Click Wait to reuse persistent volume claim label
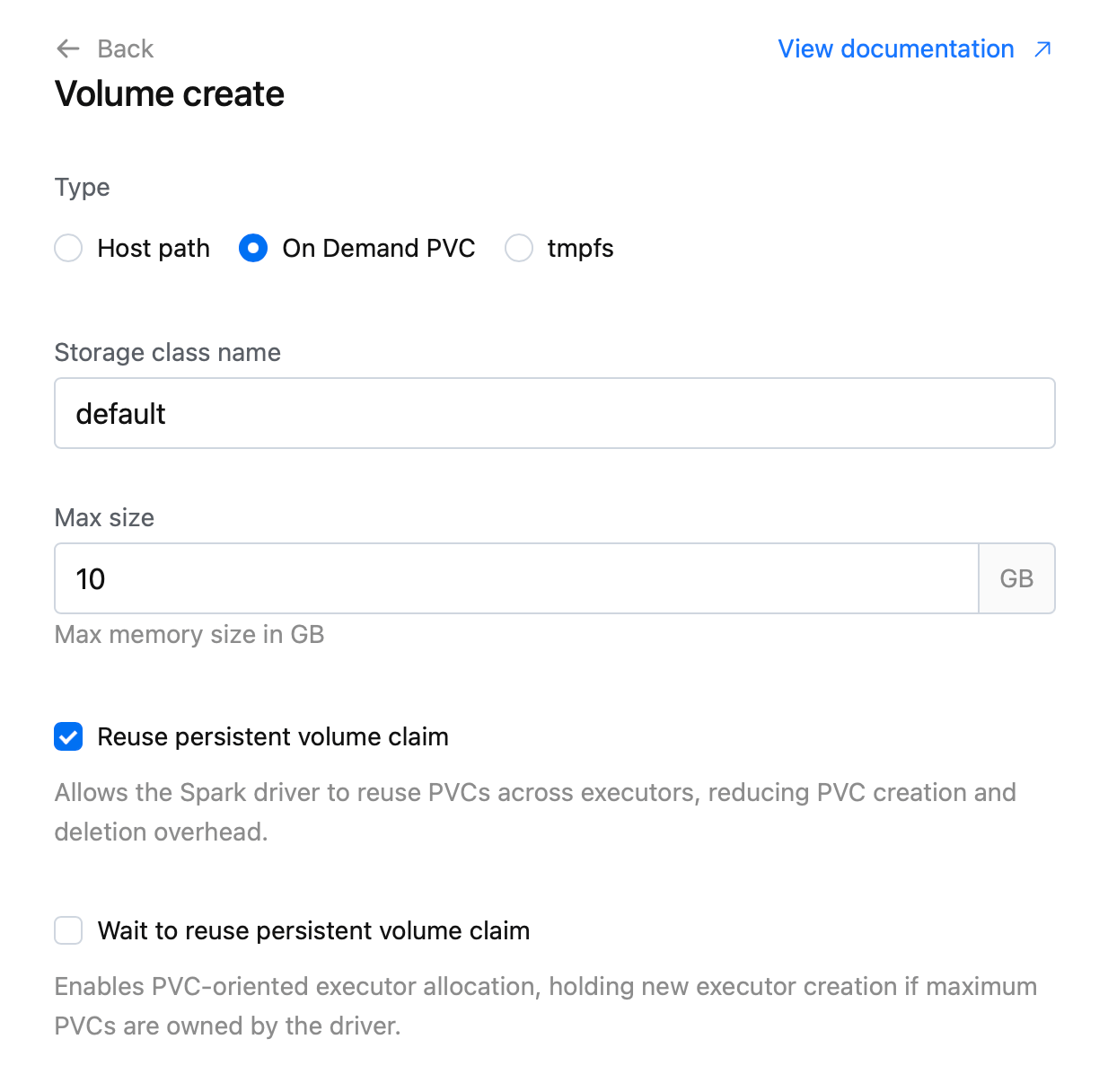The height and width of the screenshot is (1092, 1108). pyautogui.click(x=313, y=930)
